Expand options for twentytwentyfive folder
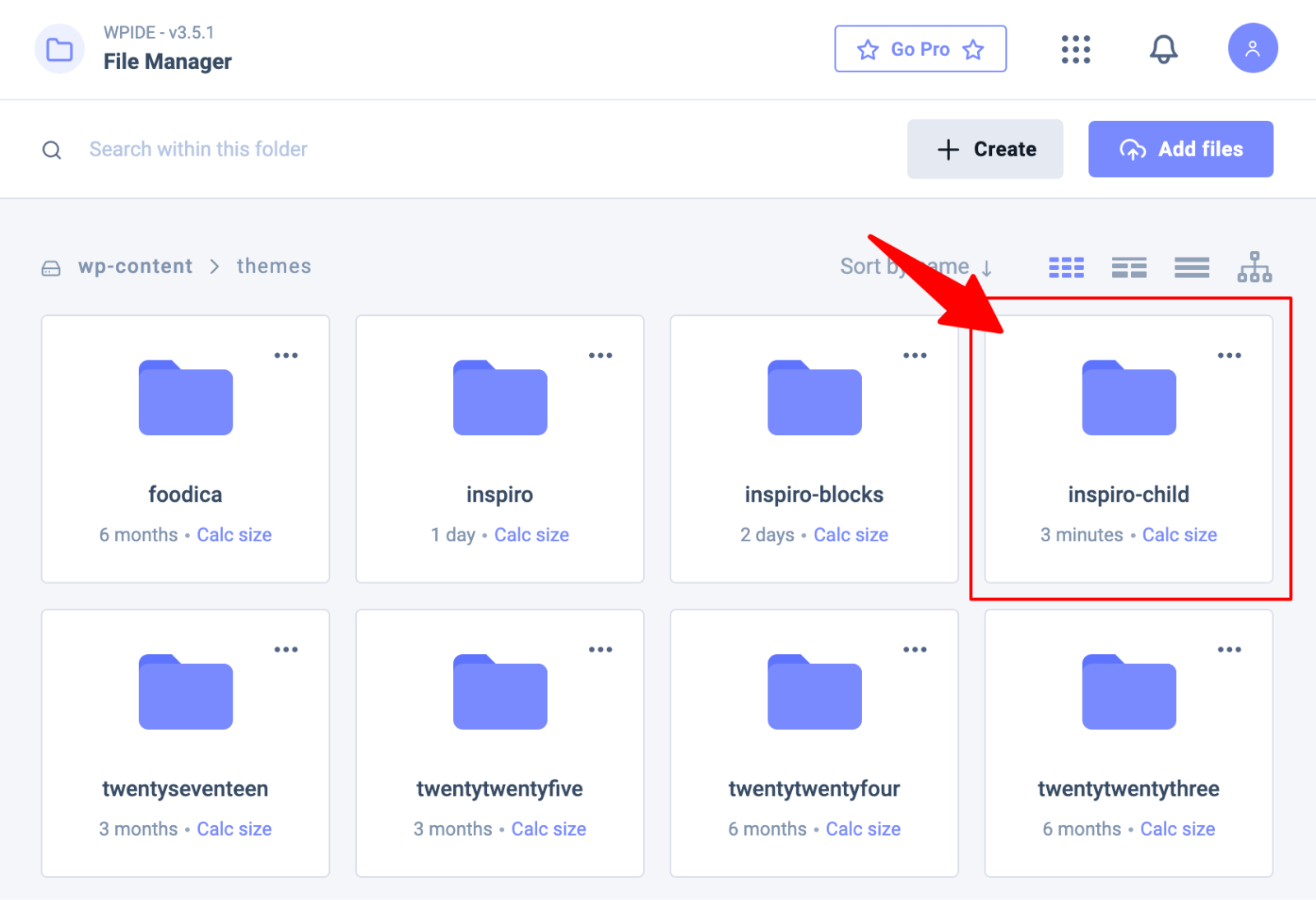 (600, 650)
